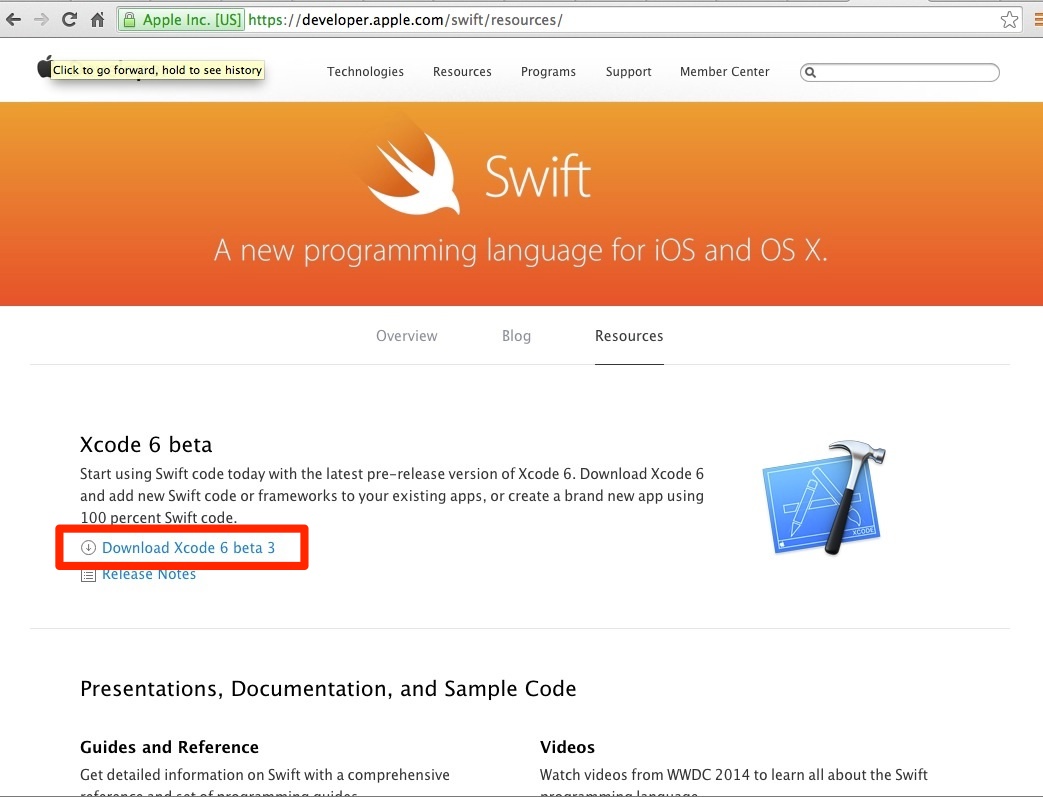1043x797 pixels.
Task: Select the Resources tab below the banner
Action: coord(629,336)
